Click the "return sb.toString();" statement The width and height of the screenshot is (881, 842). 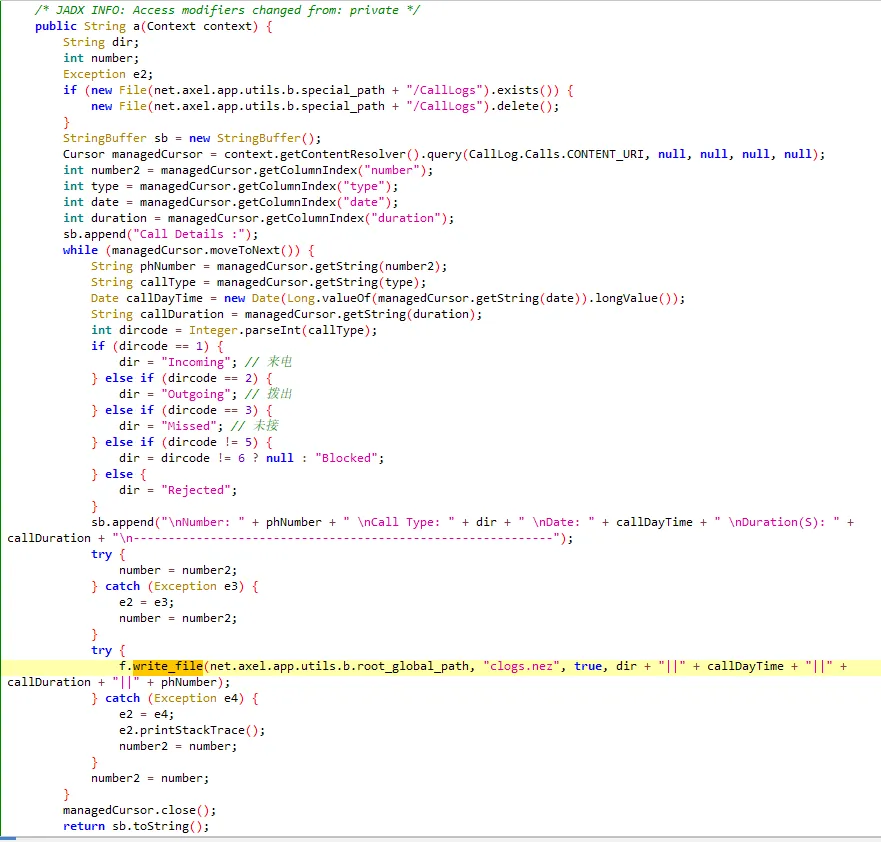tap(136, 826)
